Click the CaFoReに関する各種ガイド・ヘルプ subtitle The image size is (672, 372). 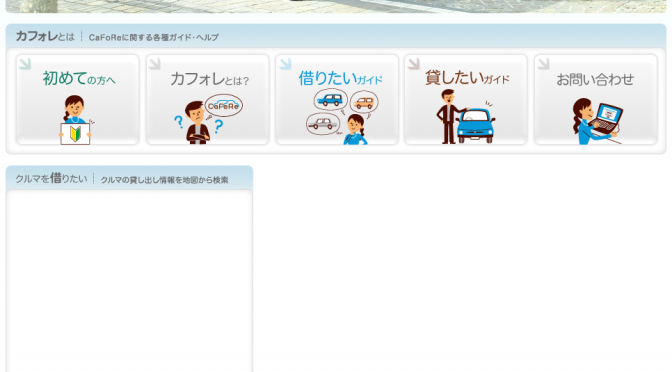pos(153,38)
